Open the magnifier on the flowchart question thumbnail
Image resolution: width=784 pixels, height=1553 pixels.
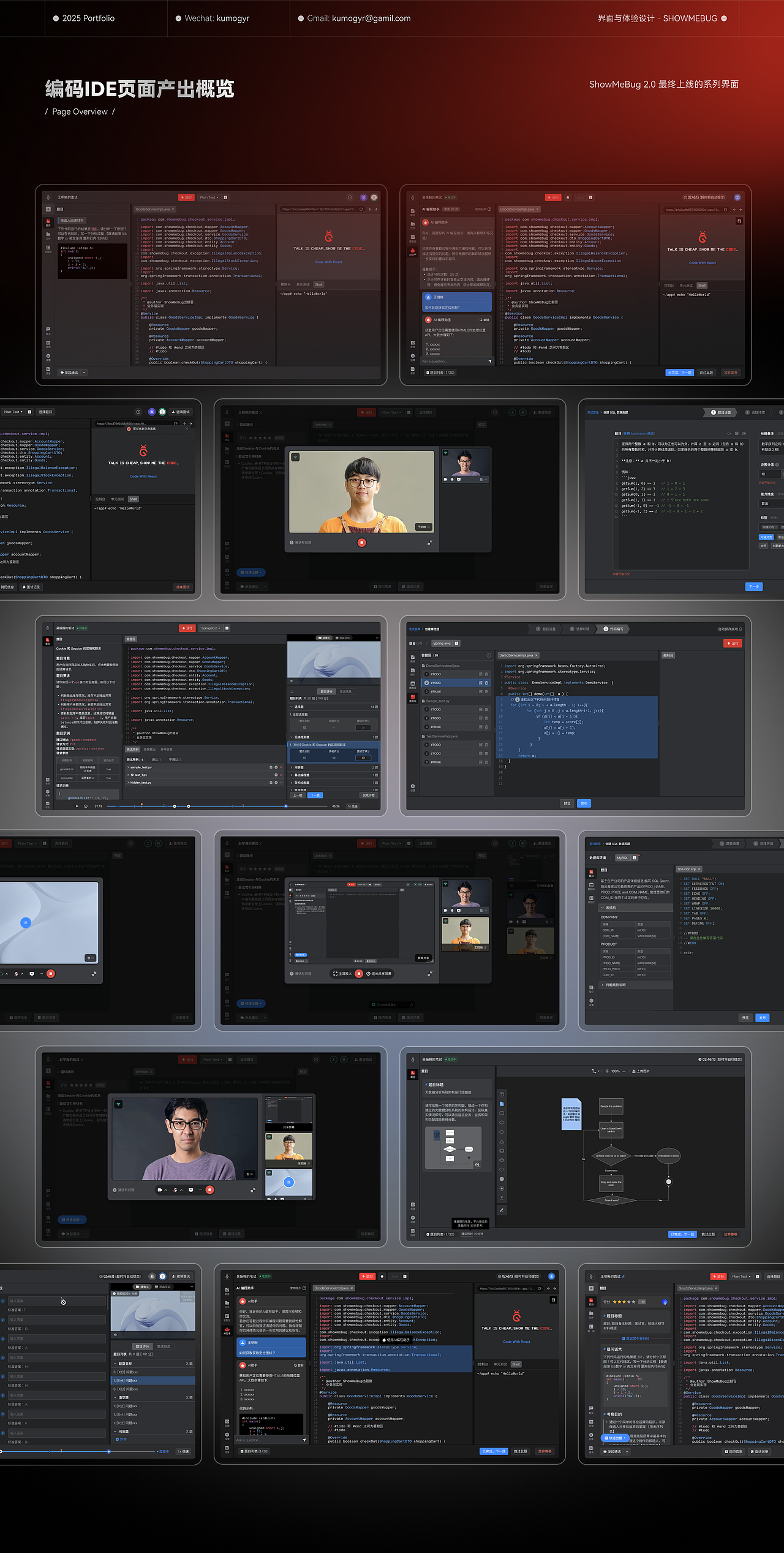pos(477,1164)
